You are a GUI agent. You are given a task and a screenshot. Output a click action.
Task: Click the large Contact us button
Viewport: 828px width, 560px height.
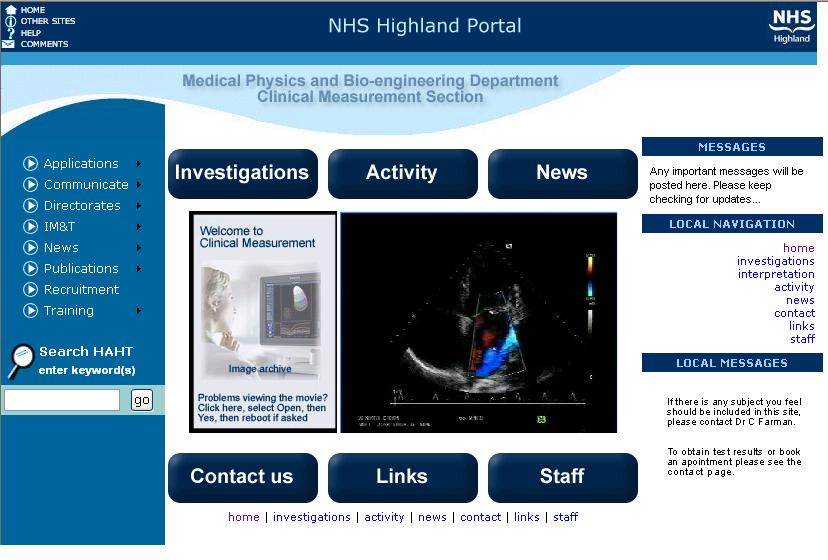(x=243, y=478)
